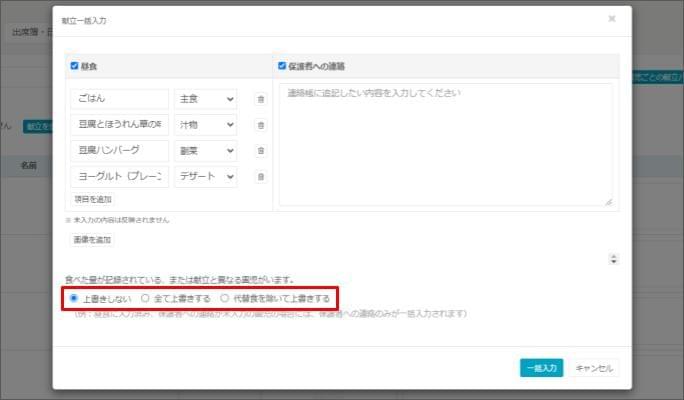
Task: Select 代替食を除いて上書きする option
Action: click(x=225, y=298)
